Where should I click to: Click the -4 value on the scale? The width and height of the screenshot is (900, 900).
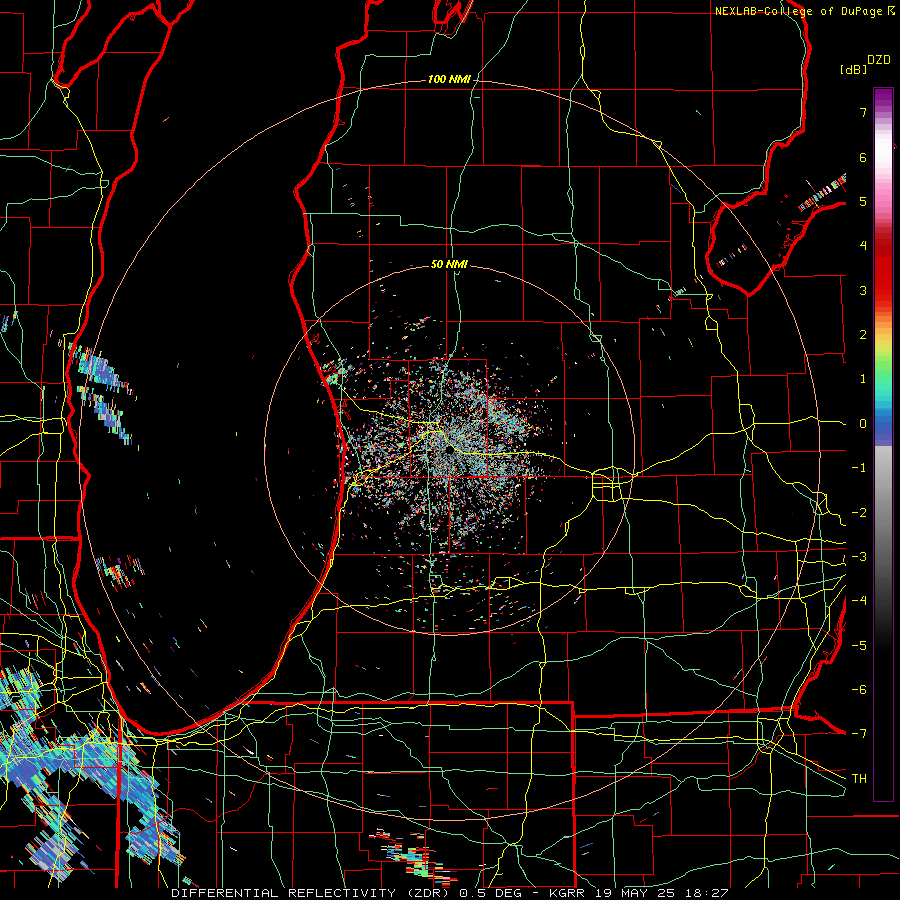click(x=859, y=601)
